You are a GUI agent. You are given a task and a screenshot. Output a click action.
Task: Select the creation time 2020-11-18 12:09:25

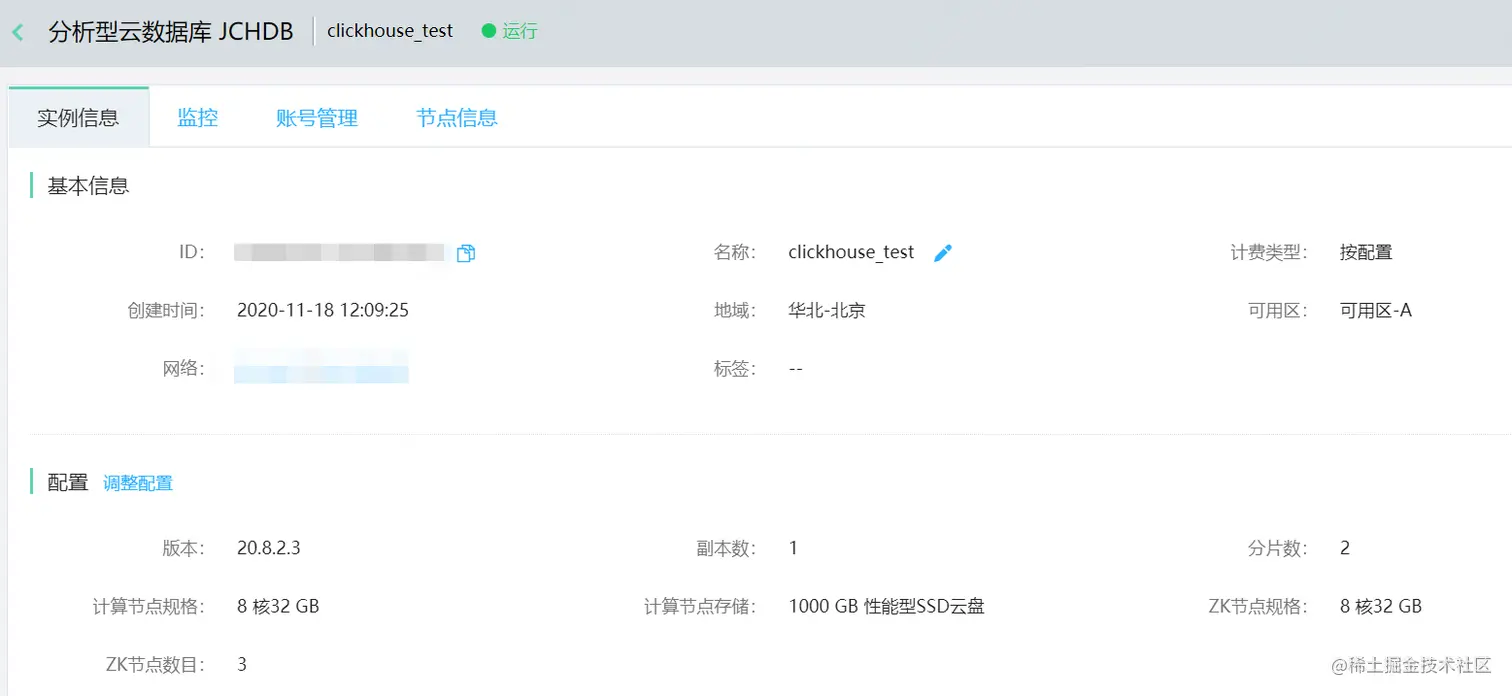323,310
